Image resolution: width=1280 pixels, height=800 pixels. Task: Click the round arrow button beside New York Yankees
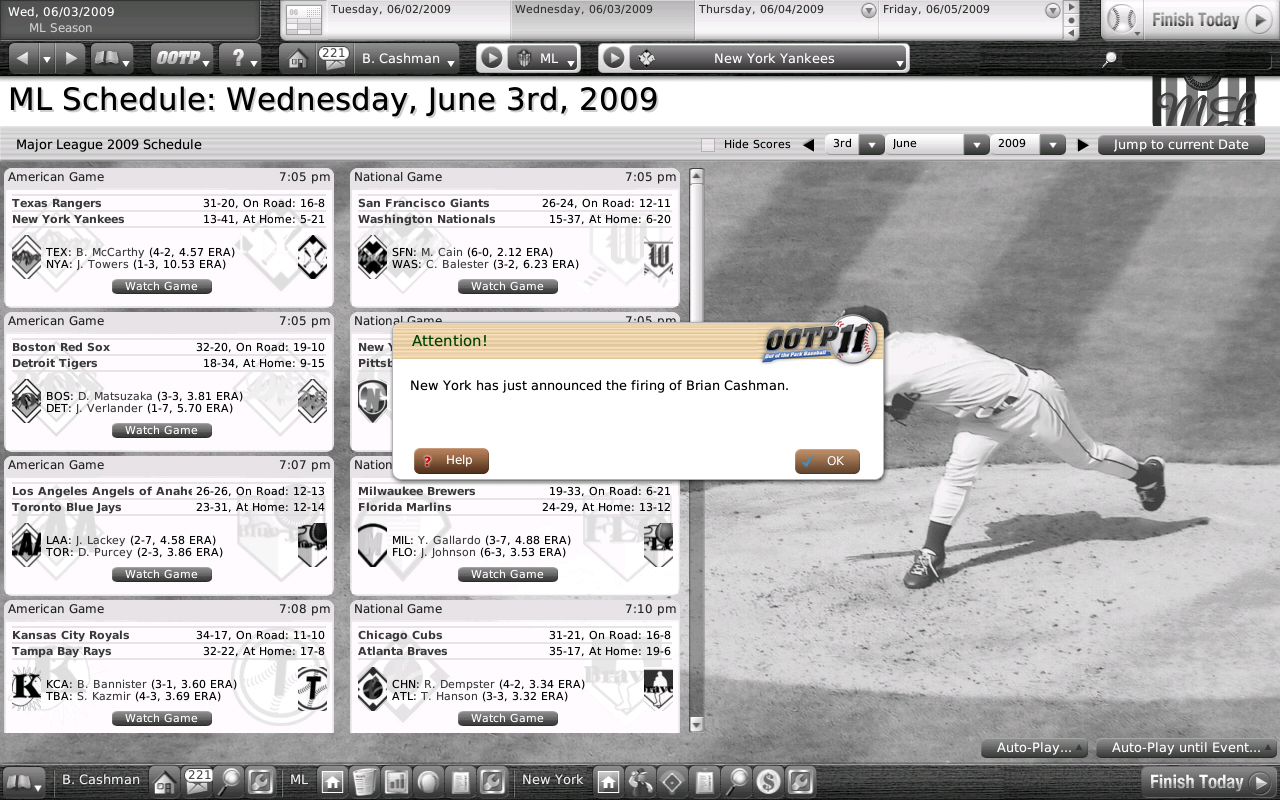pos(614,59)
